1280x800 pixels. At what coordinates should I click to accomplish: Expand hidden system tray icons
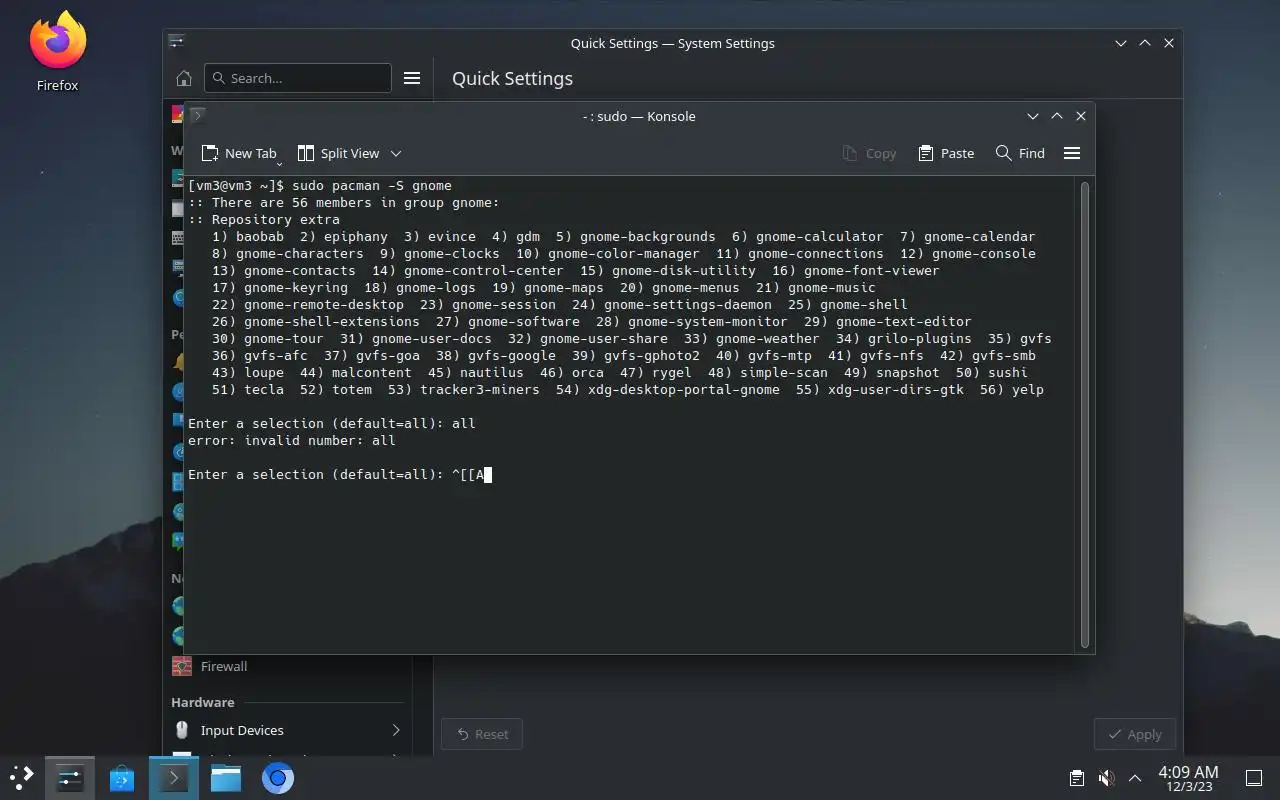(1135, 777)
